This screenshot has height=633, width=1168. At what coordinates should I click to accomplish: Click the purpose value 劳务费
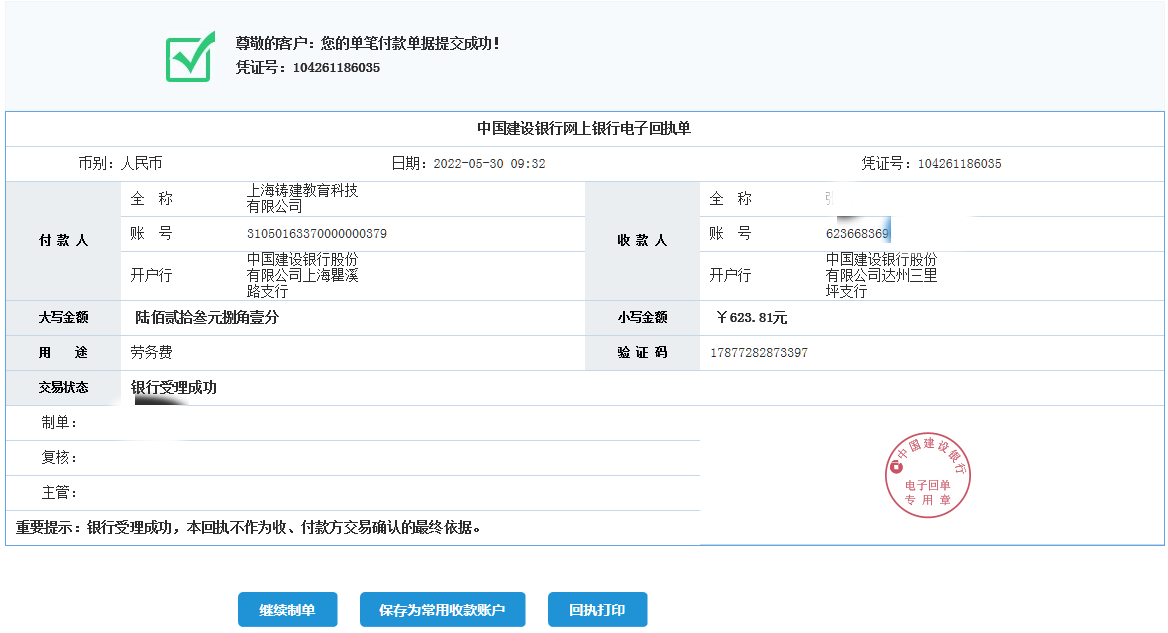click(151, 352)
